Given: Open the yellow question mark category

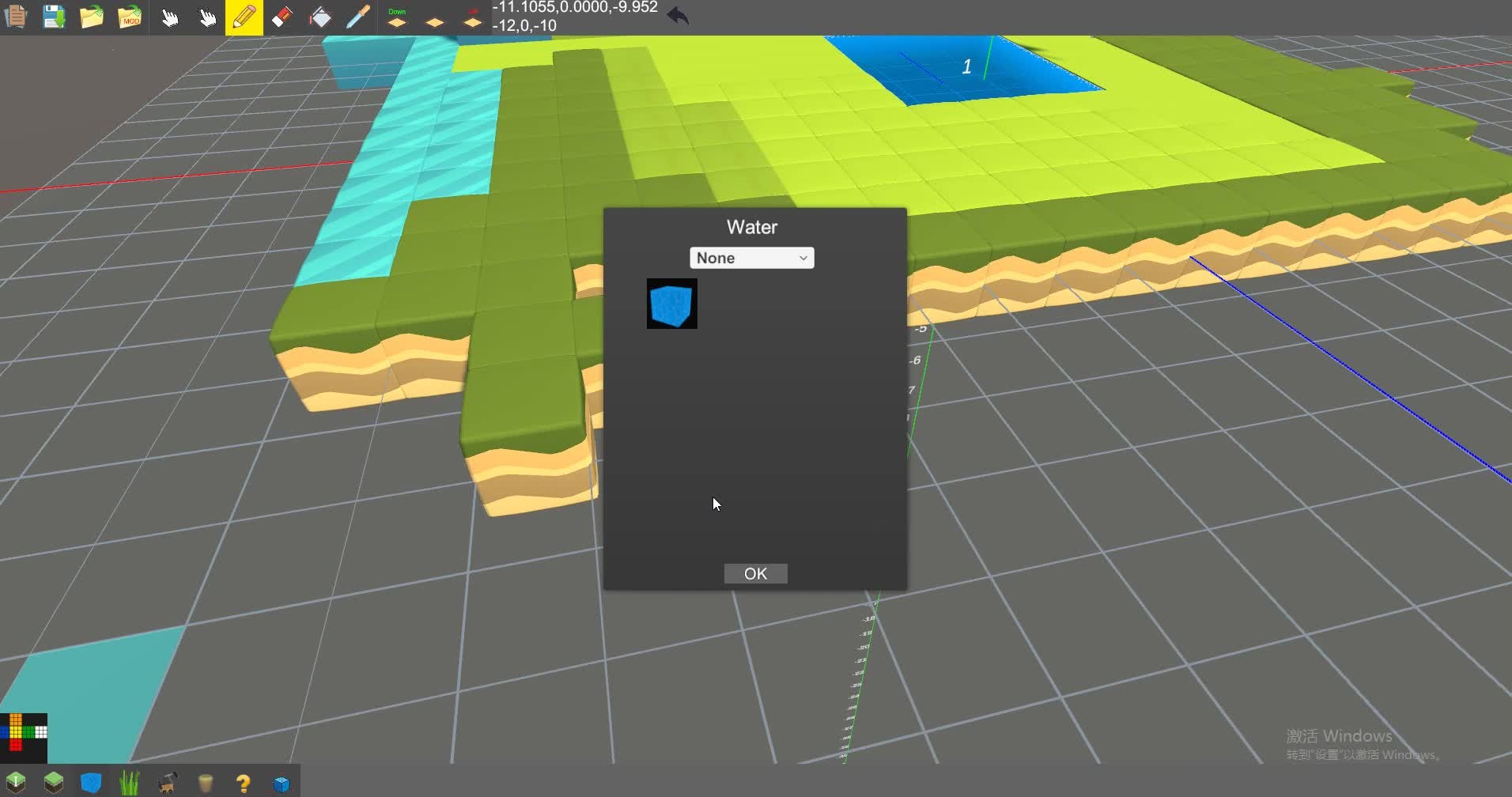Looking at the screenshot, I should pyautogui.click(x=244, y=783).
